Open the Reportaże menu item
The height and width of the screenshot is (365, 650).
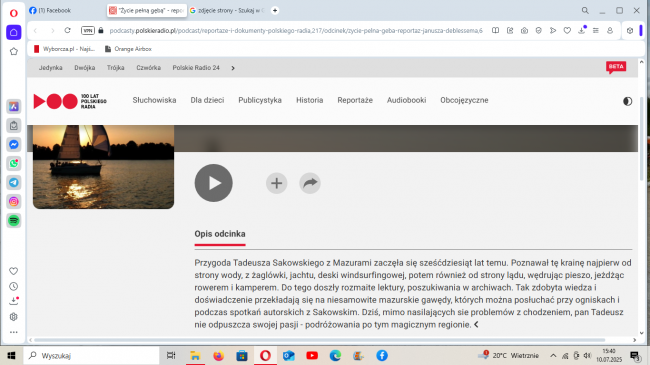pyautogui.click(x=355, y=100)
